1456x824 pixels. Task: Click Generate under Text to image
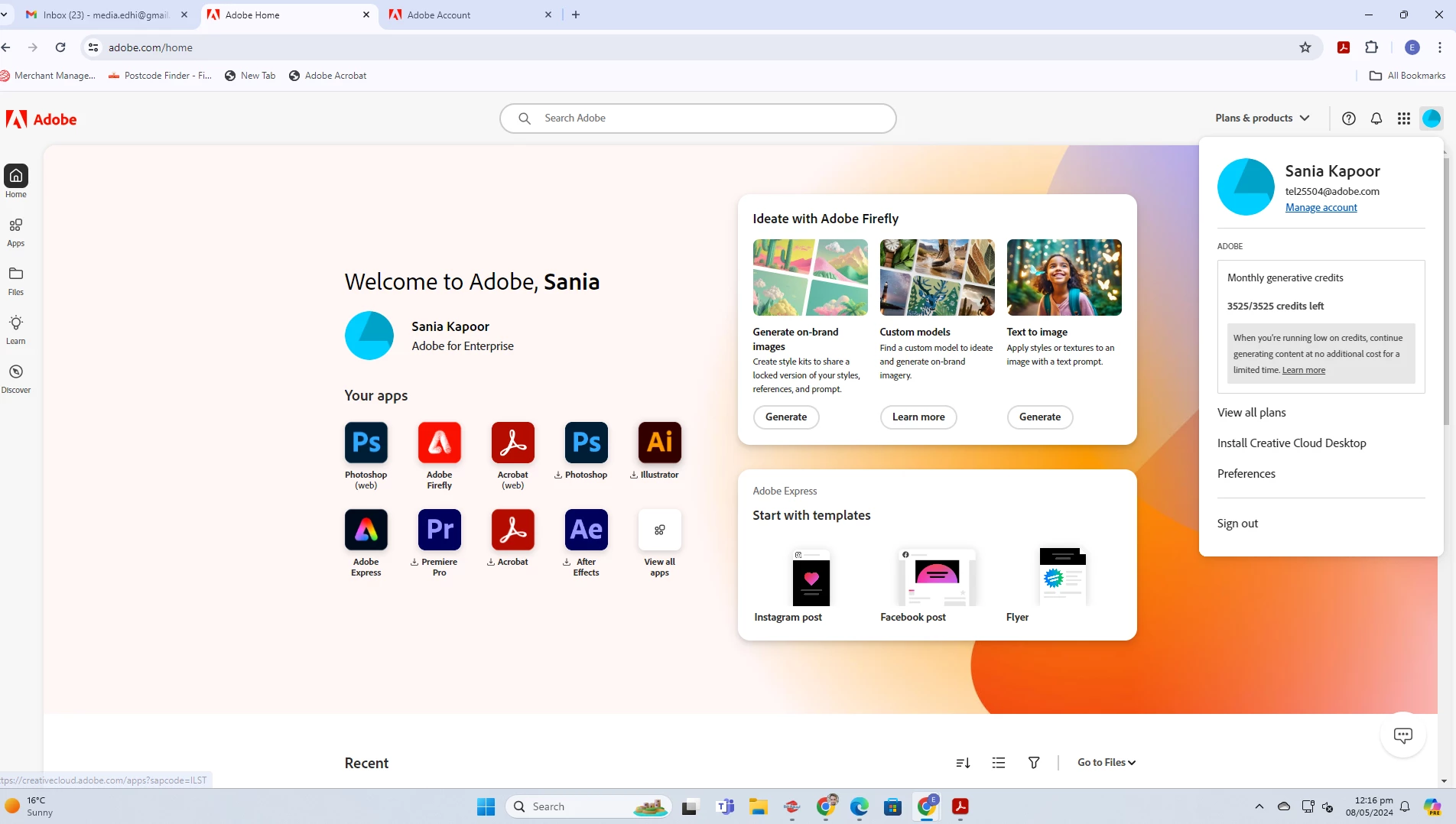pos(1039,417)
